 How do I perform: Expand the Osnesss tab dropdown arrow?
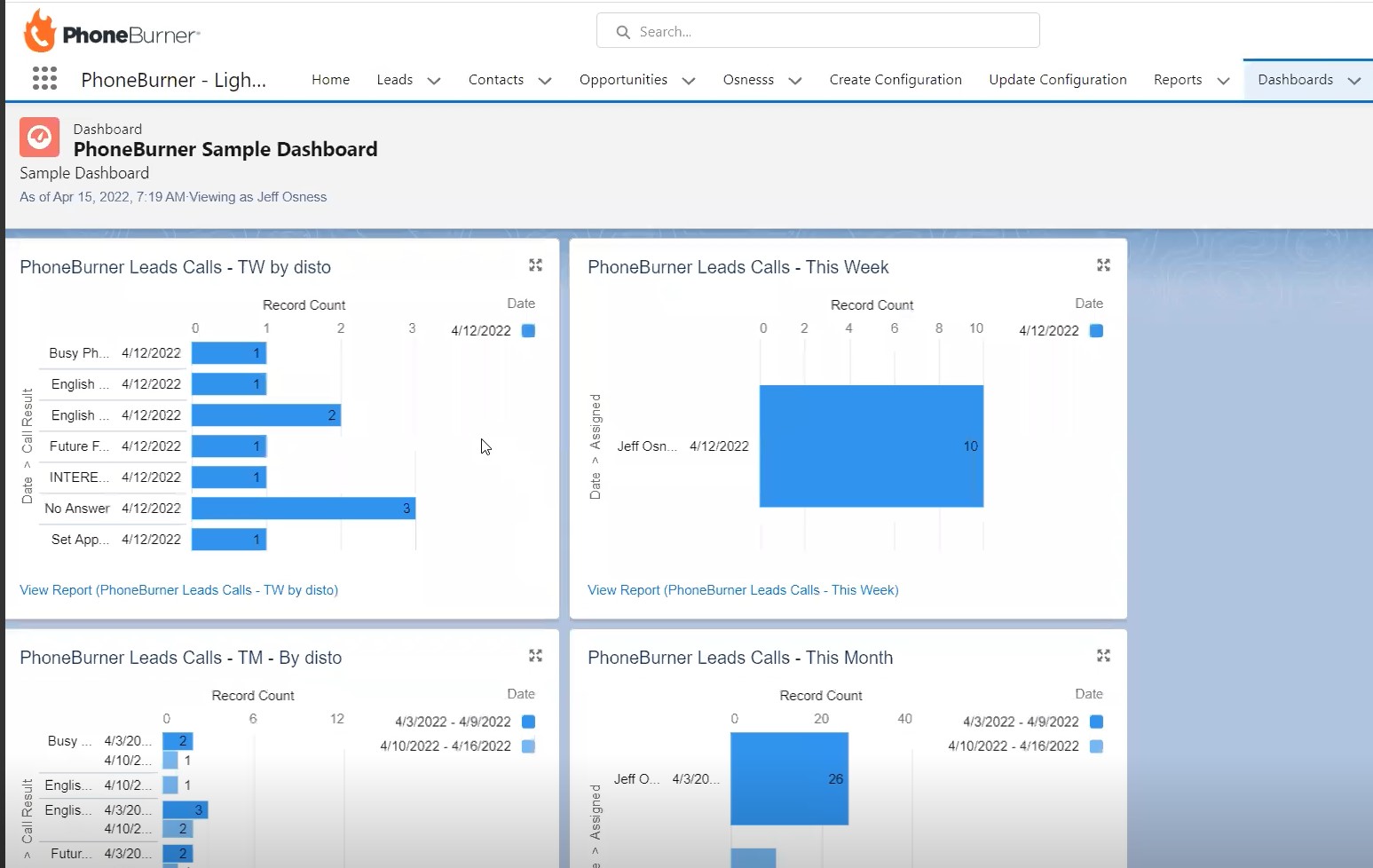[795, 81]
